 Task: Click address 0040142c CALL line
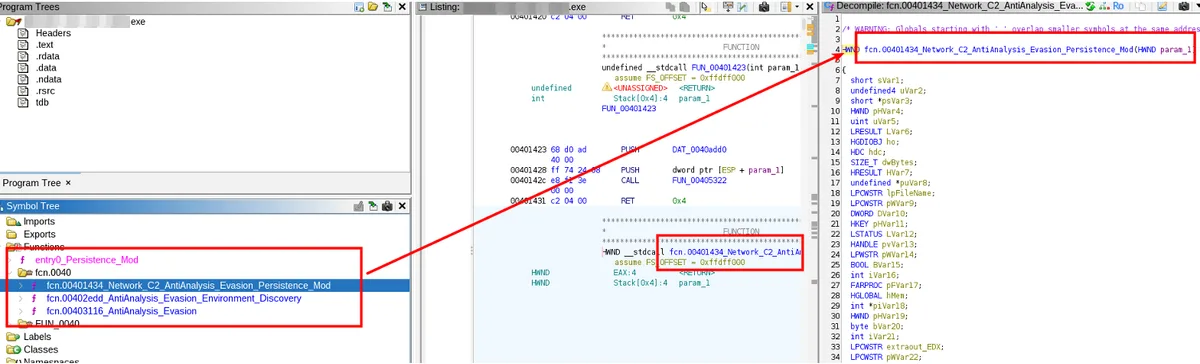(x=527, y=180)
